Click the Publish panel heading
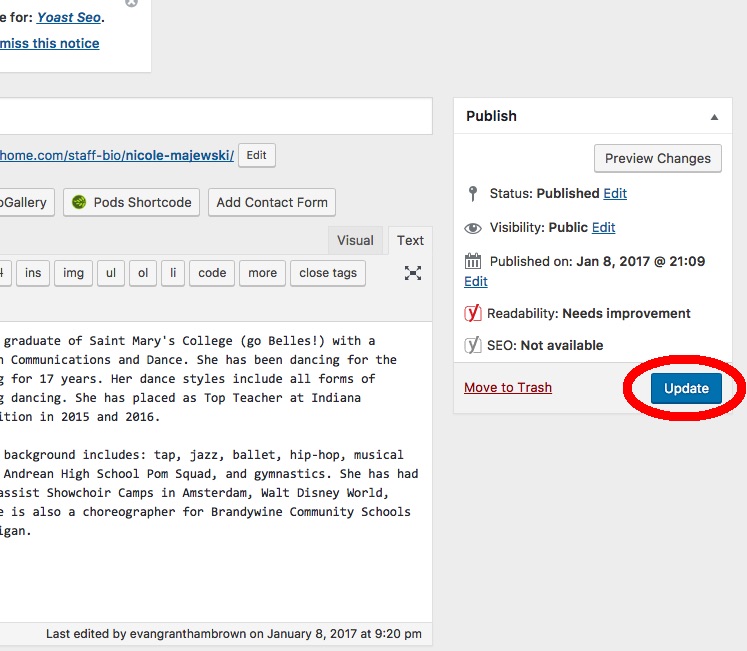 (x=491, y=116)
